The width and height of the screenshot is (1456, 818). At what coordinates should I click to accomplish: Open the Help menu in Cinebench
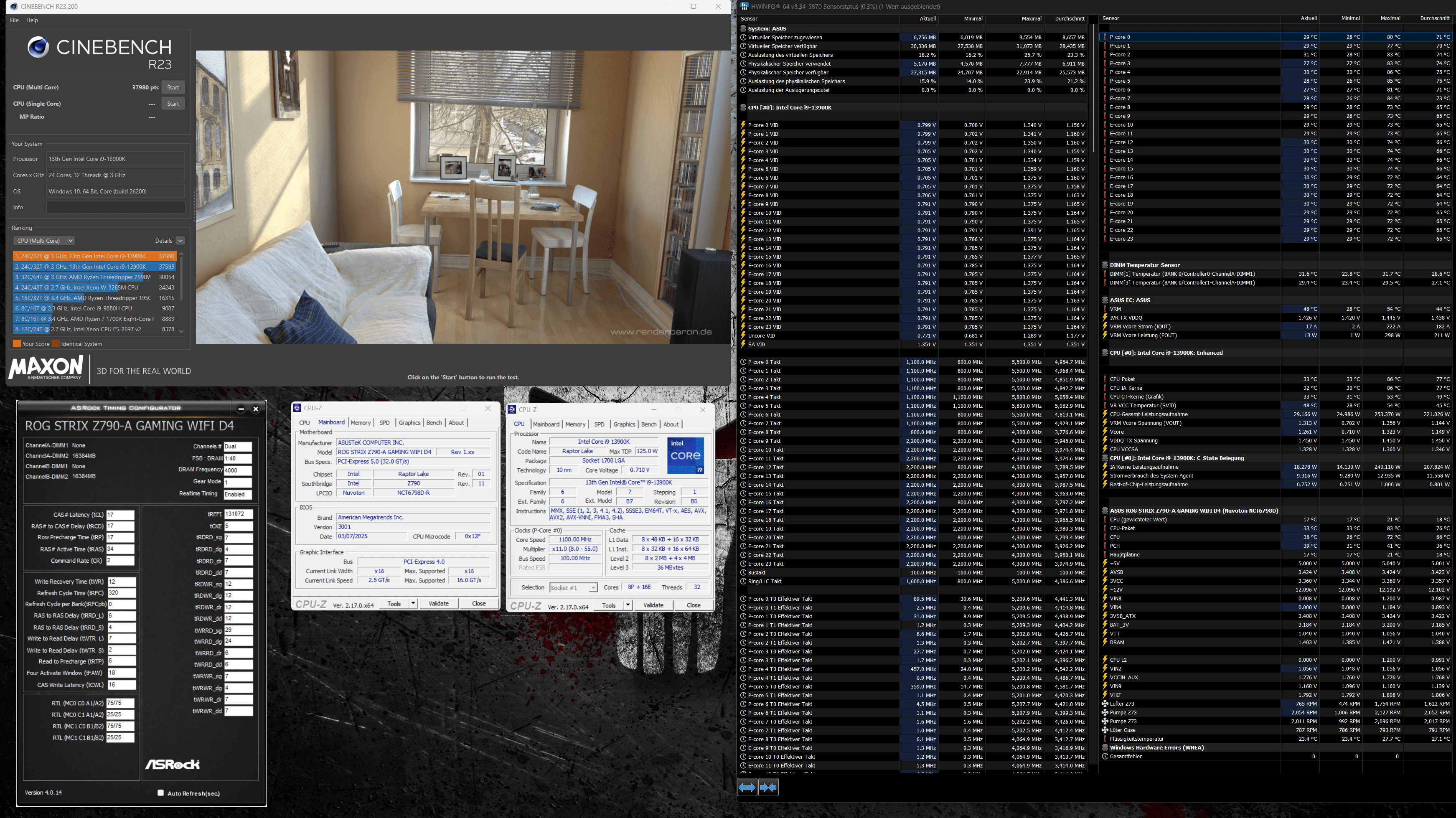32,20
